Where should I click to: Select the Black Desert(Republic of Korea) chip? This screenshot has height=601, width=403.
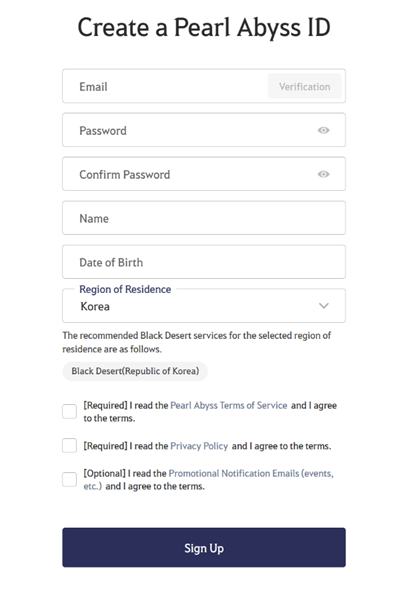point(135,371)
